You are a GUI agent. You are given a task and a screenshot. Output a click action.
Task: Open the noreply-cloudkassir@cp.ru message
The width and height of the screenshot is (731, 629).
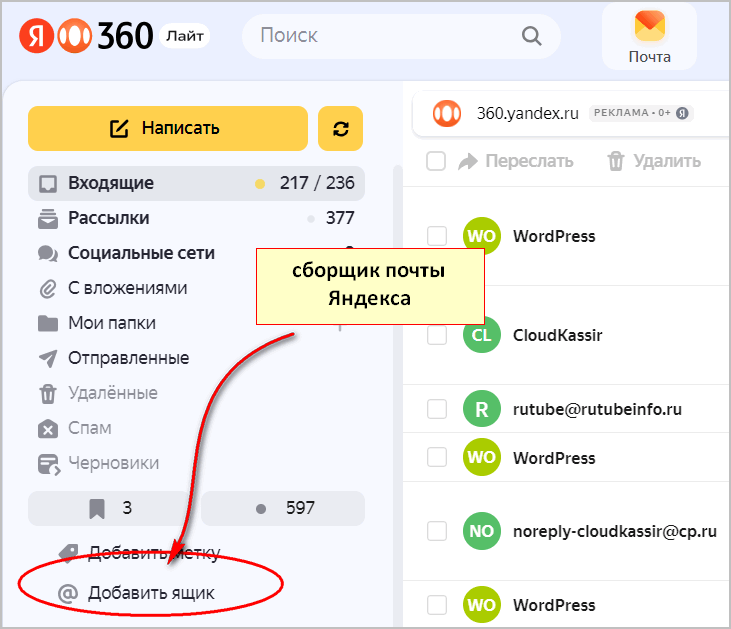(566, 531)
